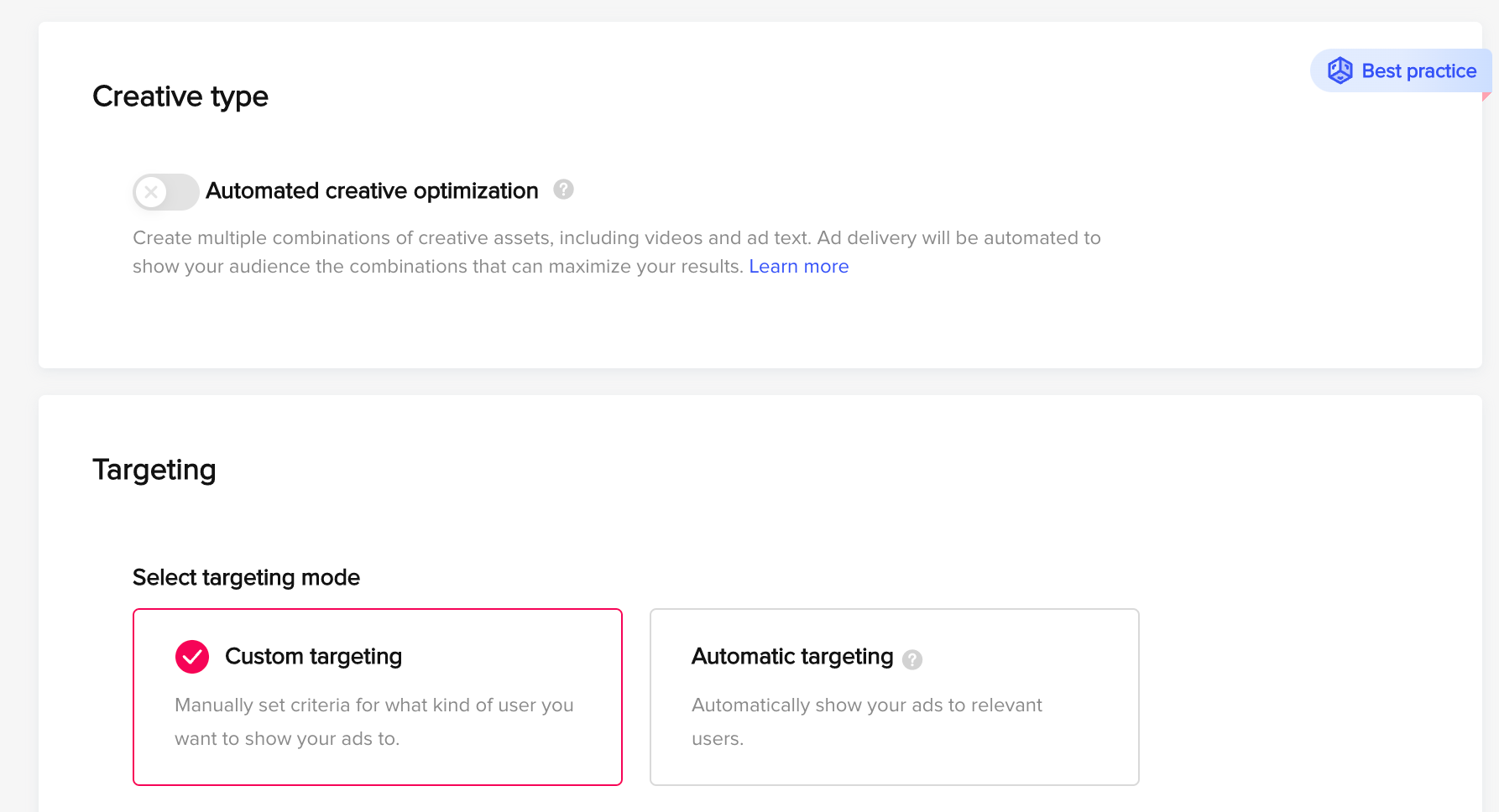Screen dimensions: 1499x812
Task: Click the question mark beside Automatic targeting
Action: tap(912, 659)
